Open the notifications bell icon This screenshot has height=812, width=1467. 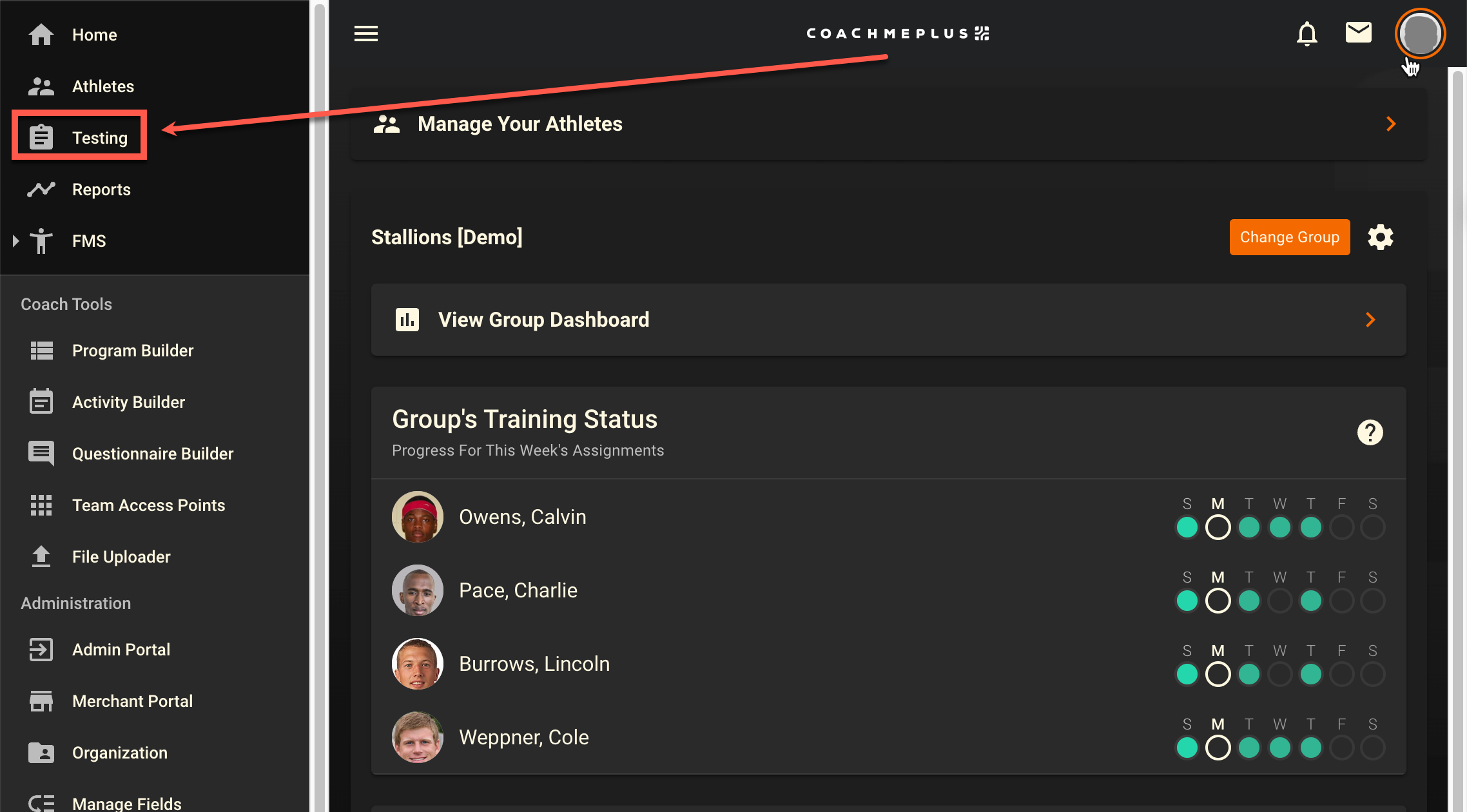pos(1307,34)
